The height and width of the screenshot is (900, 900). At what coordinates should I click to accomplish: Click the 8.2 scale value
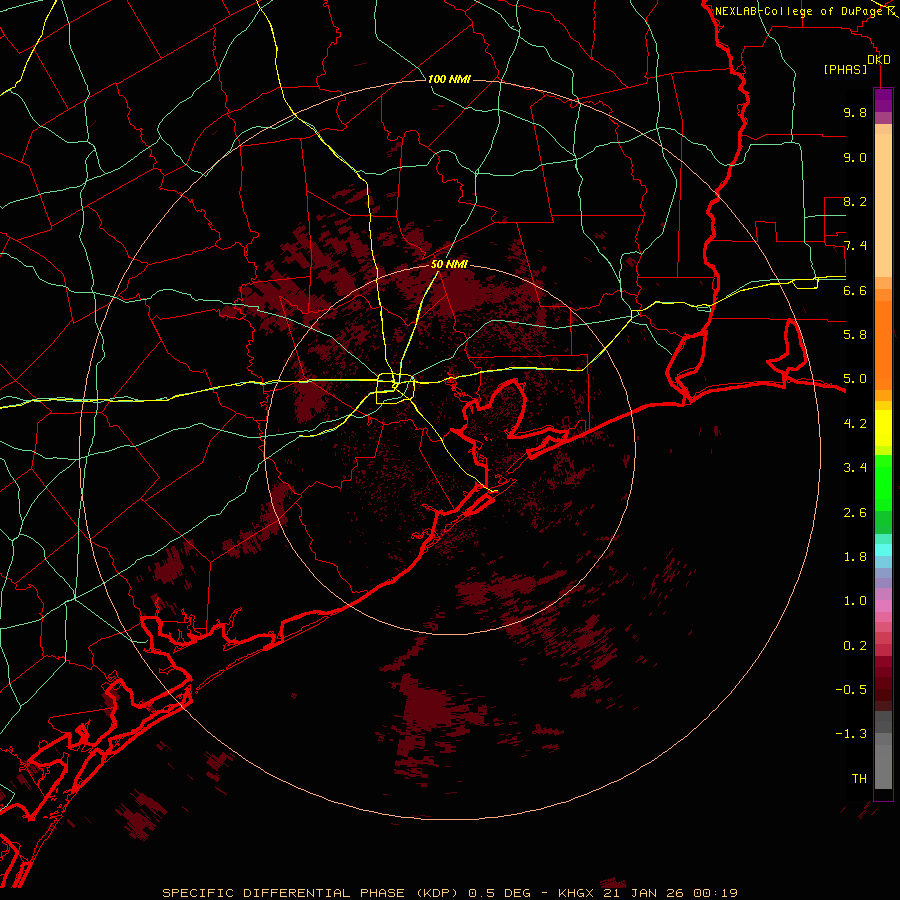[x=855, y=201]
